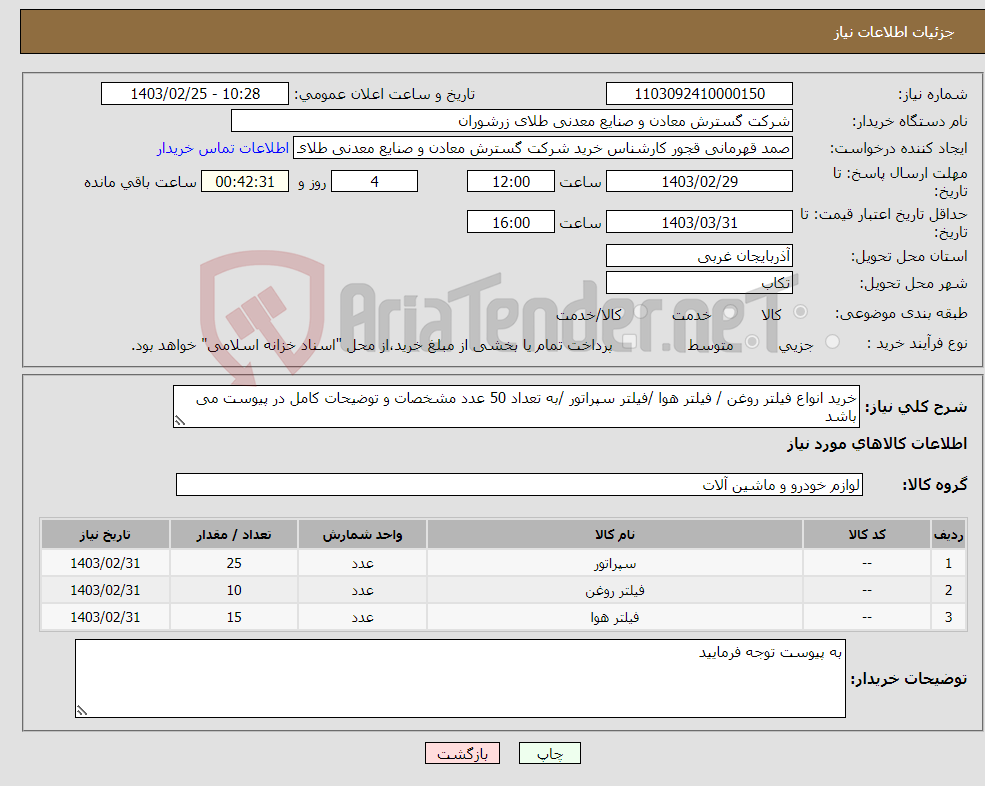Click the تاریخ نیاز column header

tap(105, 534)
